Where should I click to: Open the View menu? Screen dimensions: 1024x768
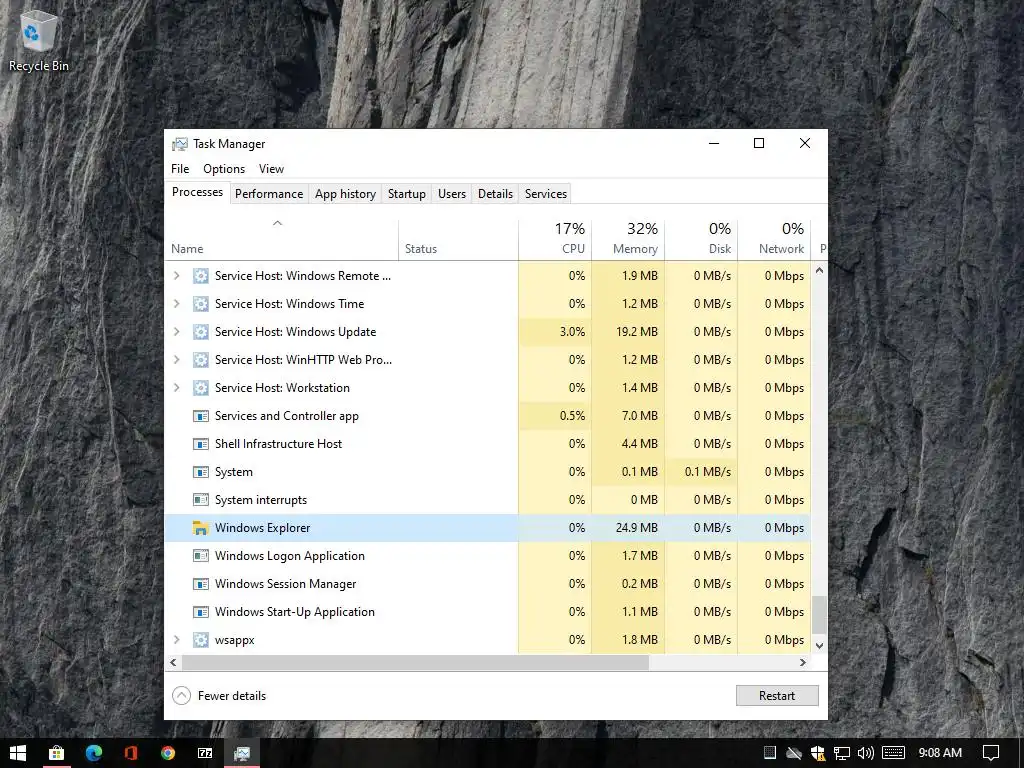pos(271,169)
